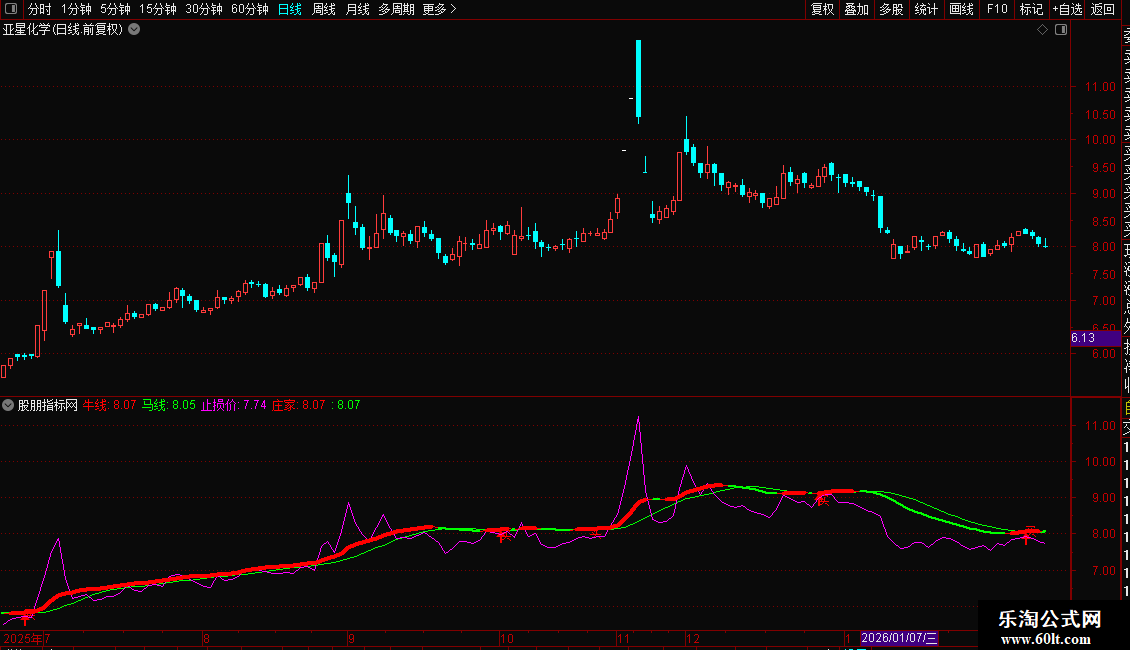Toggle the right side panel icon
This screenshot has height=650, width=1130.
1061,30
